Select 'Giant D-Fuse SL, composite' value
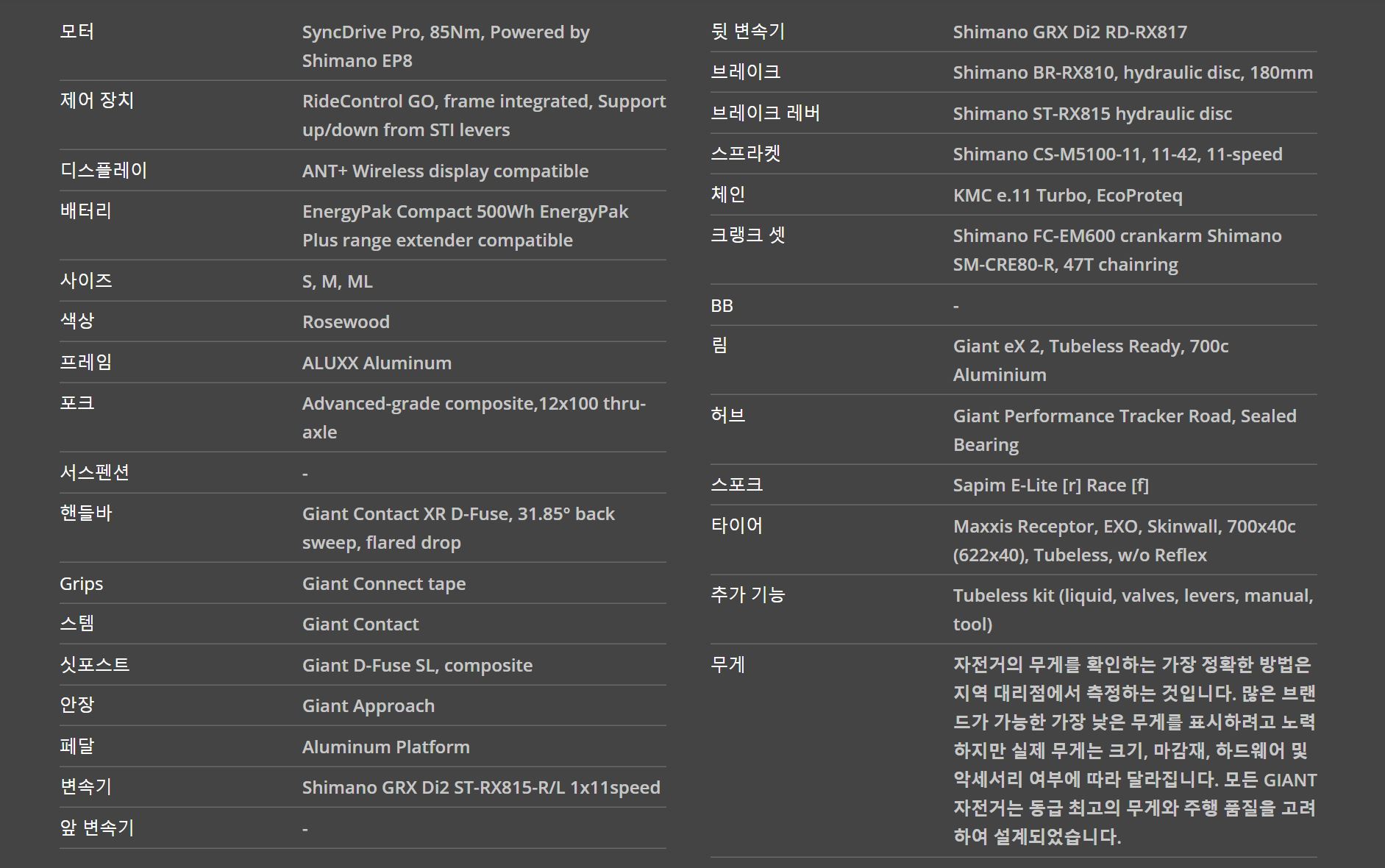 tap(418, 666)
